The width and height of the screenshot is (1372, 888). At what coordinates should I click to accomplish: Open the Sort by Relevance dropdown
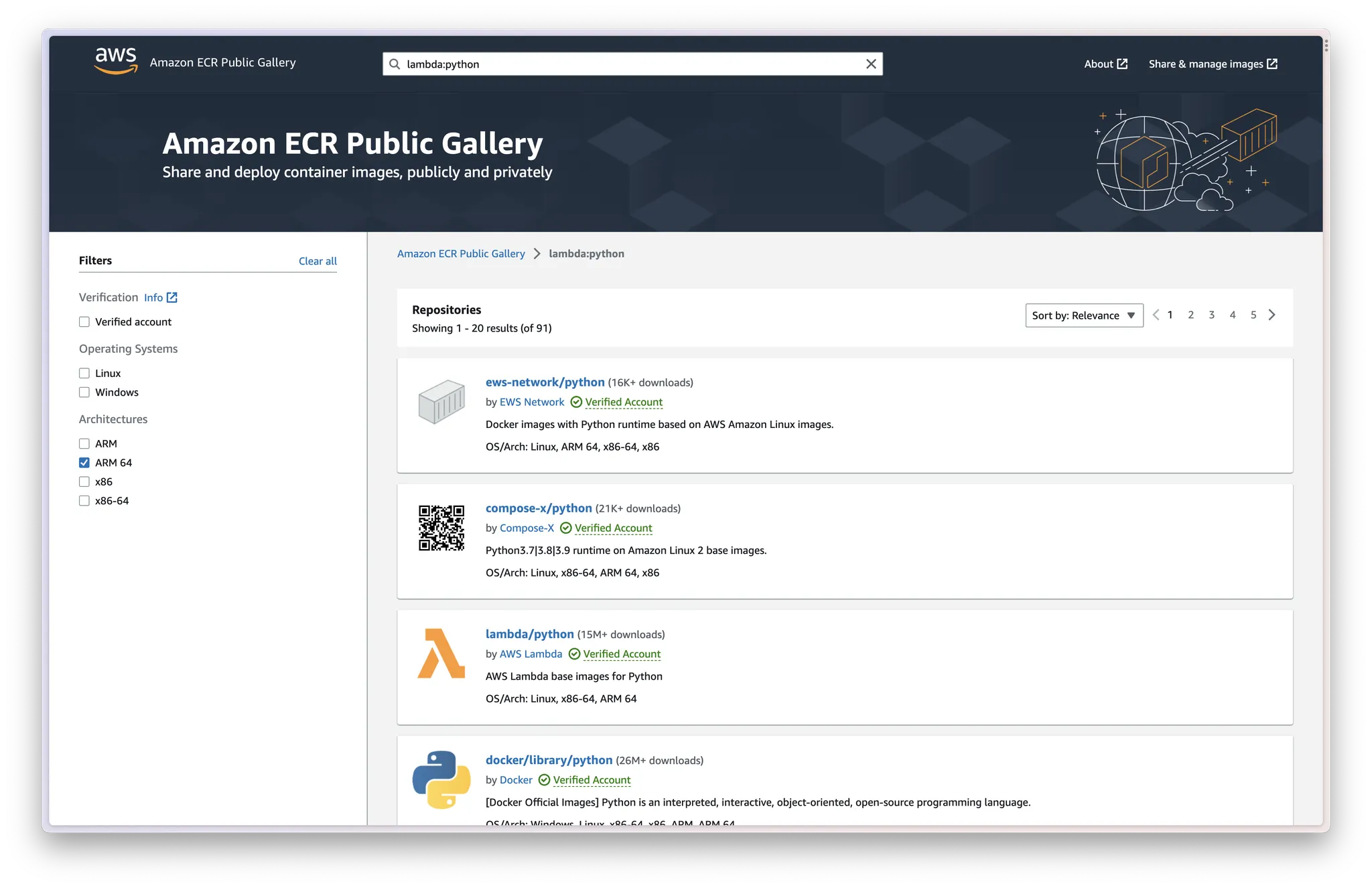click(x=1083, y=315)
